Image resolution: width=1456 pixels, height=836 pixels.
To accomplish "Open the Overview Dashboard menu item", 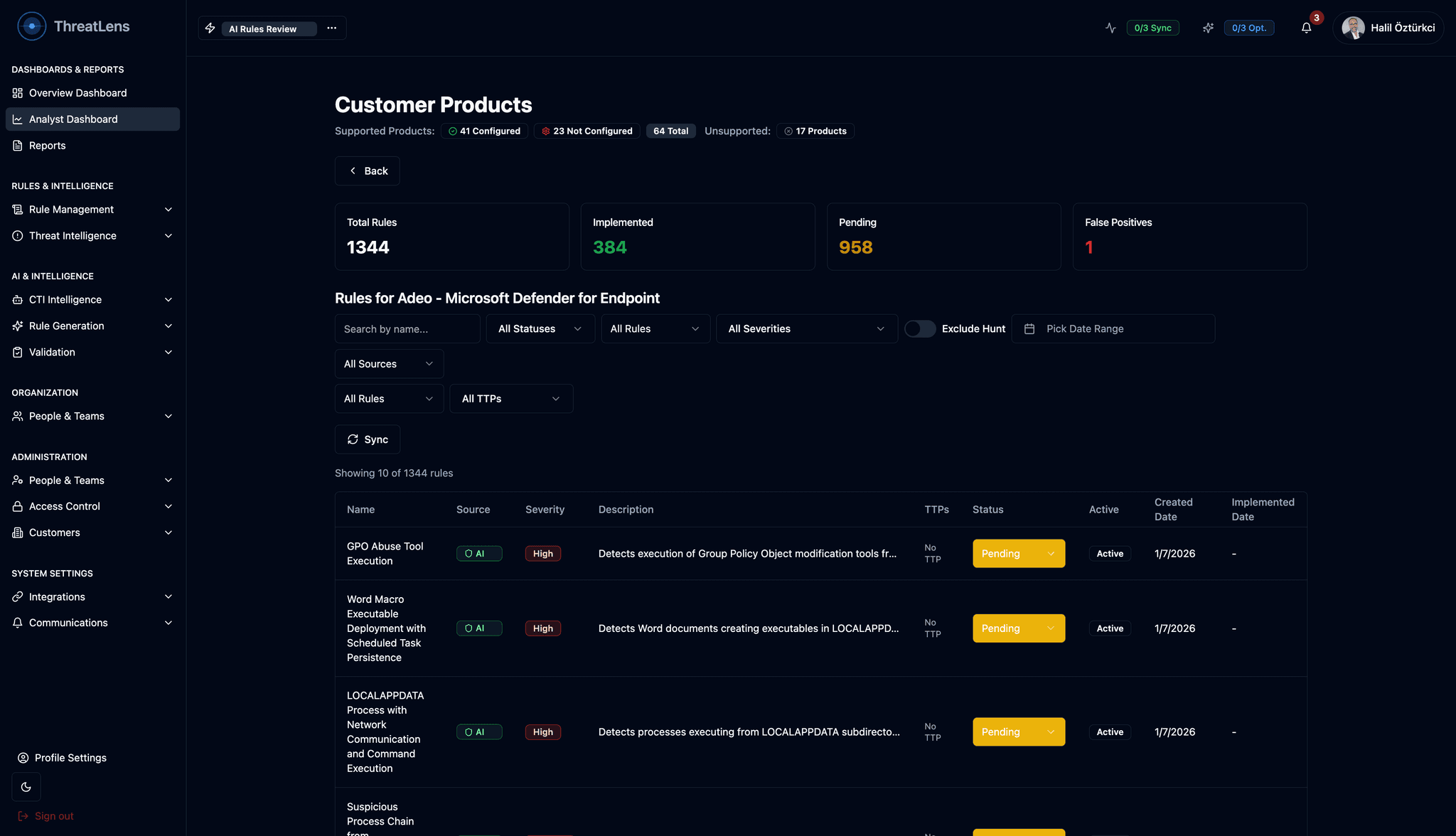I will click(92, 93).
